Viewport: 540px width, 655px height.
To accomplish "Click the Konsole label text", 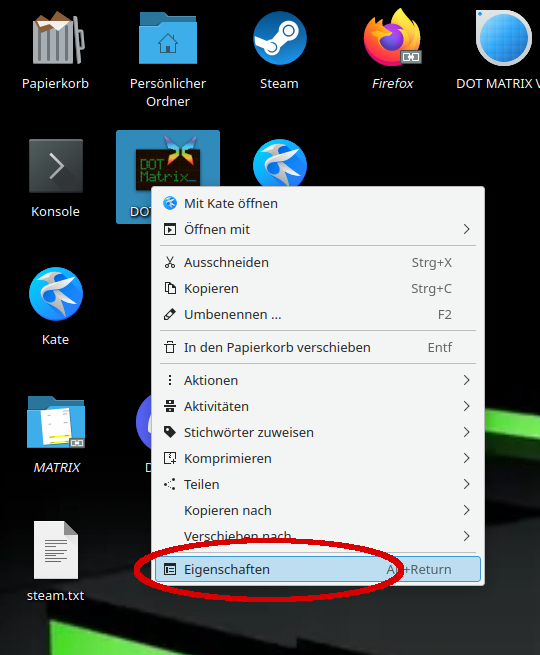I will [x=56, y=211].
